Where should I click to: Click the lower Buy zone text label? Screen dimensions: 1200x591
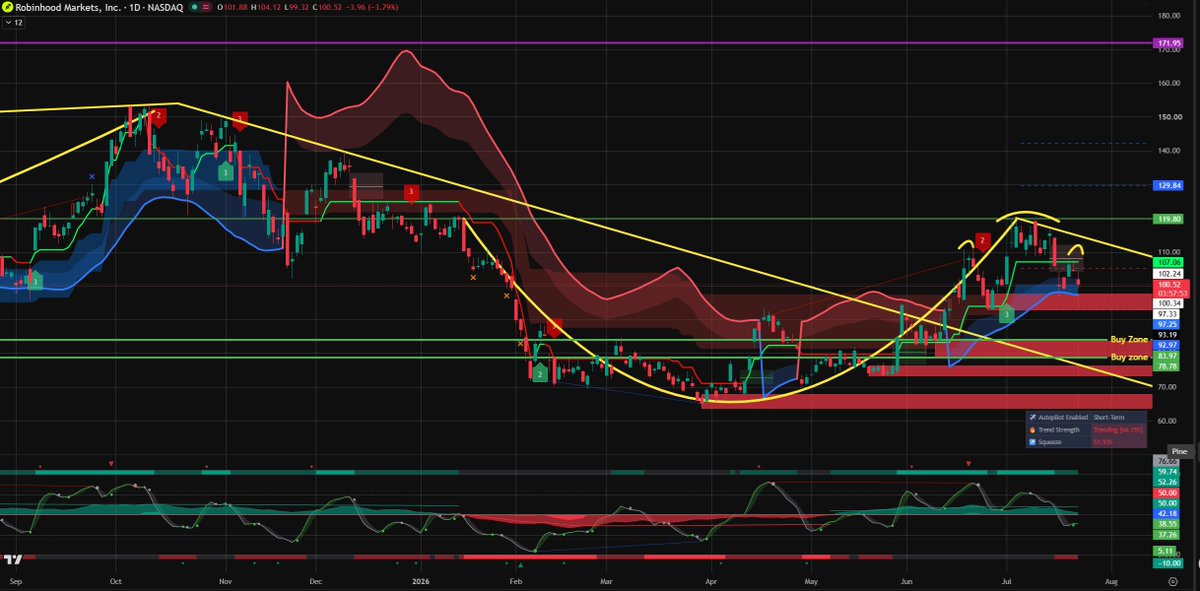tap(1128, 357)
